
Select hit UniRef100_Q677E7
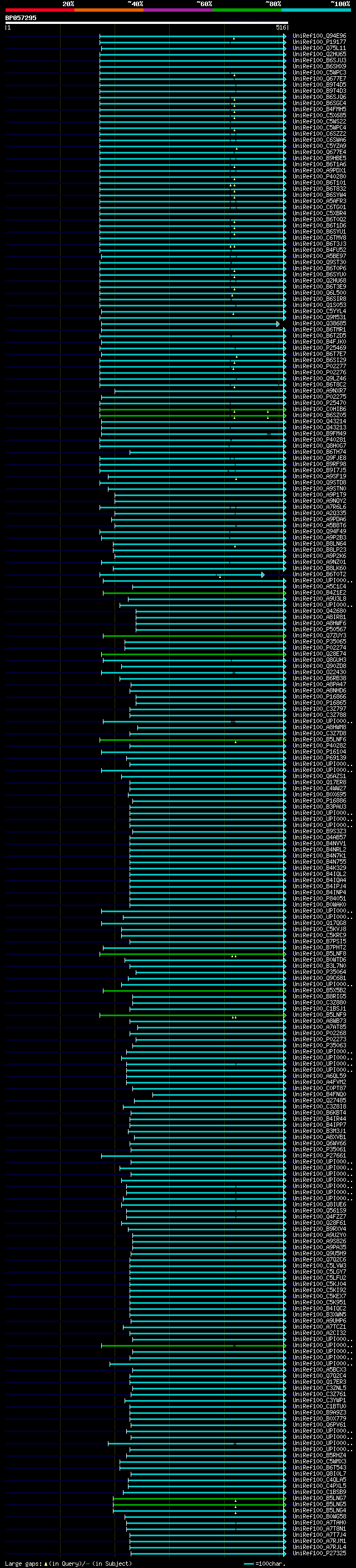319,78
